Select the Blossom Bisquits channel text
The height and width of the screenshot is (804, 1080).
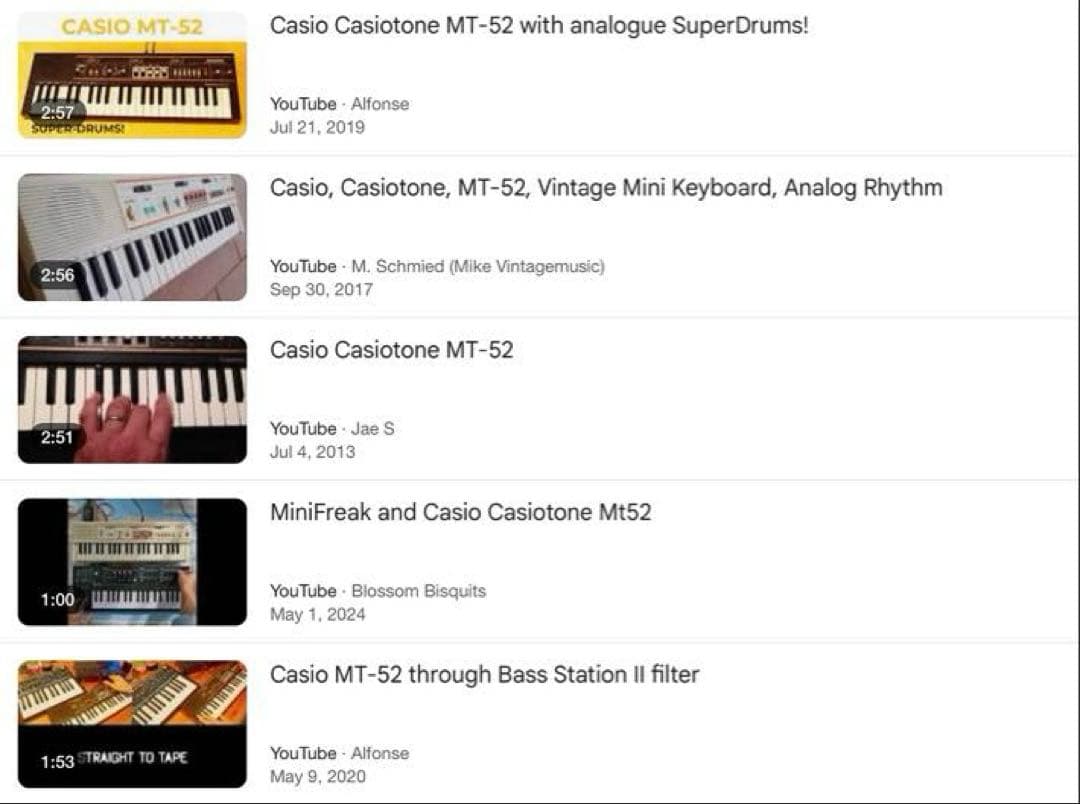point(418,591)
